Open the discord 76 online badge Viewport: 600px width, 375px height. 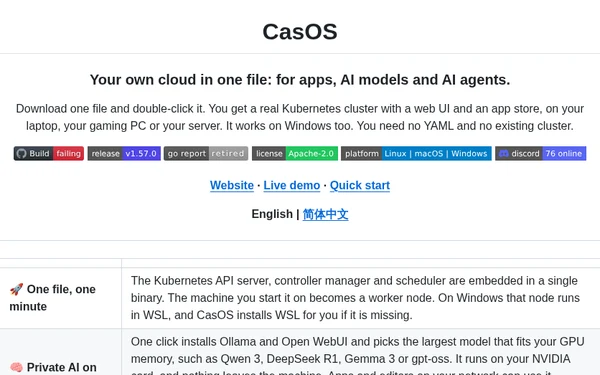point(540,153)
